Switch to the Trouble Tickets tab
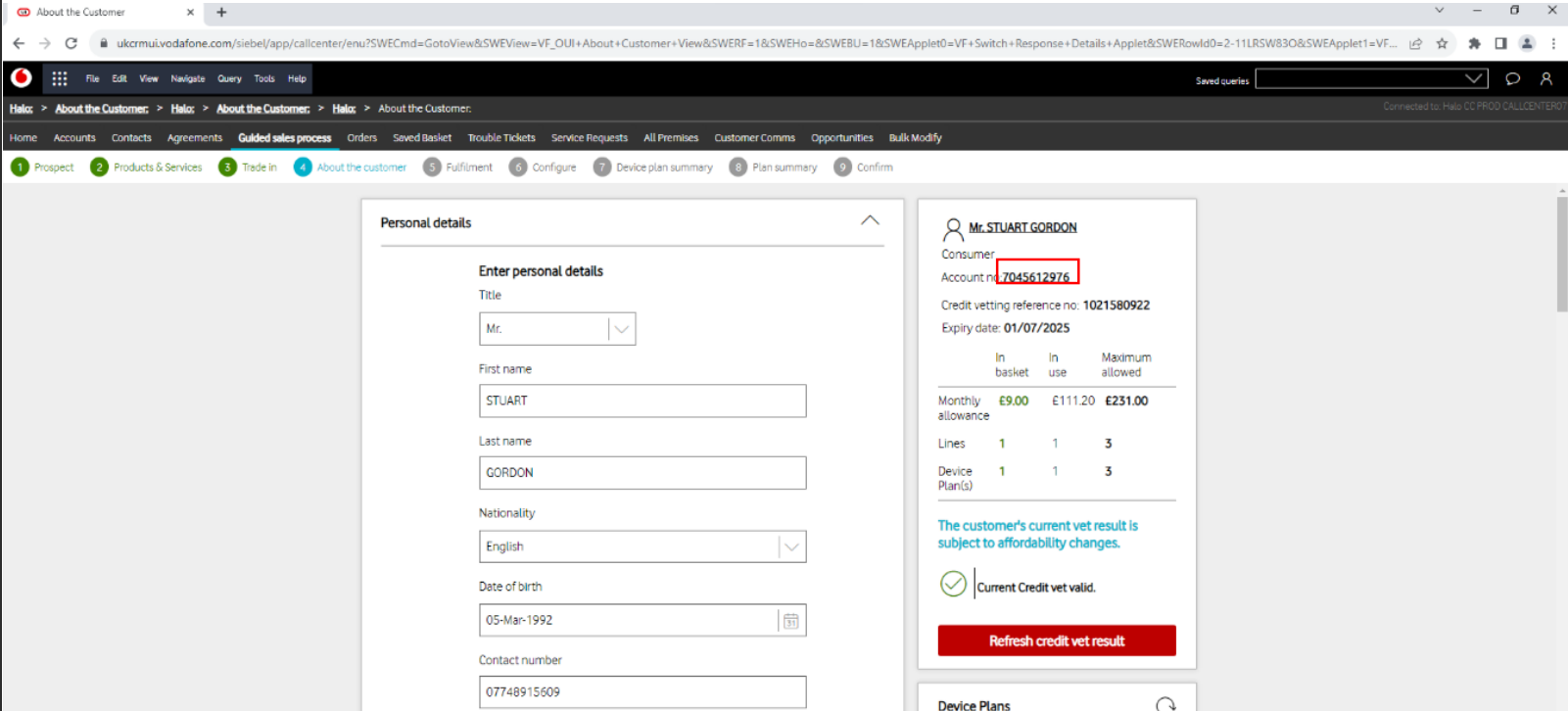The image size is (1568, 711). (501, 138)
